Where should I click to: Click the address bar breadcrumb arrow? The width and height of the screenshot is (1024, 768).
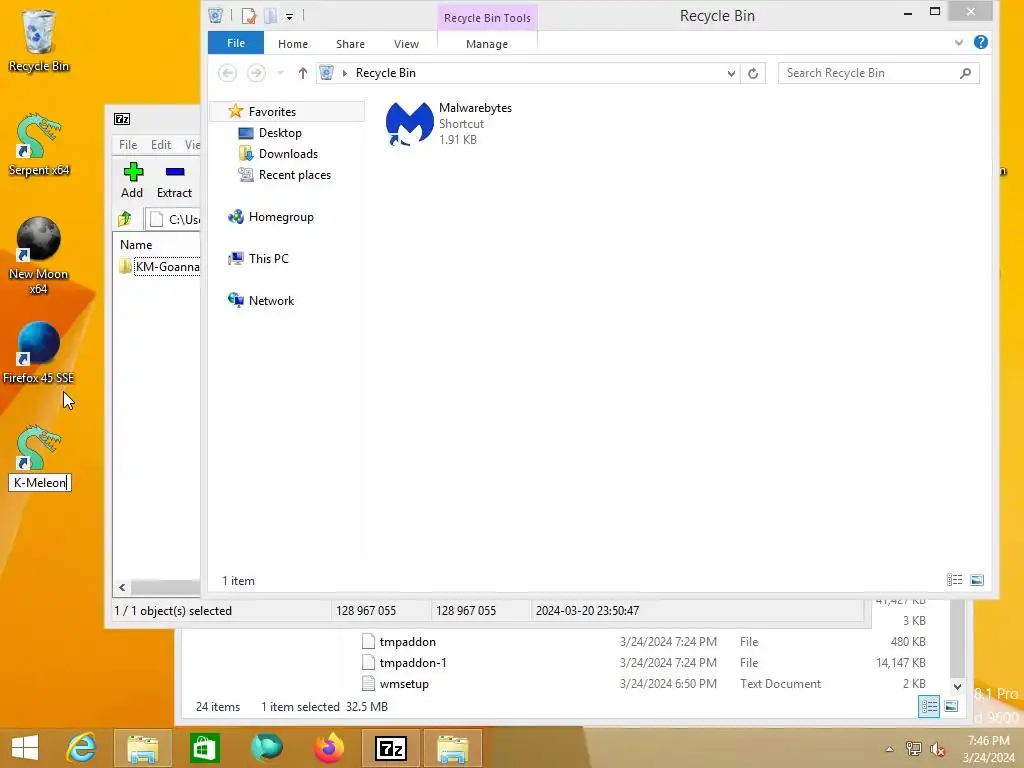[x=345, y=73]
